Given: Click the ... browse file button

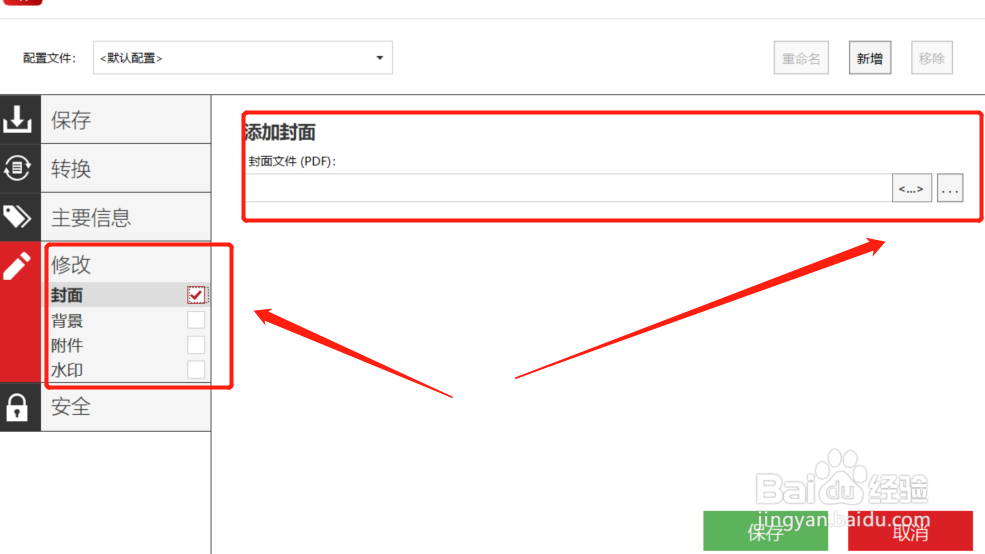Looking at the screenshot, I should point(950,188).
